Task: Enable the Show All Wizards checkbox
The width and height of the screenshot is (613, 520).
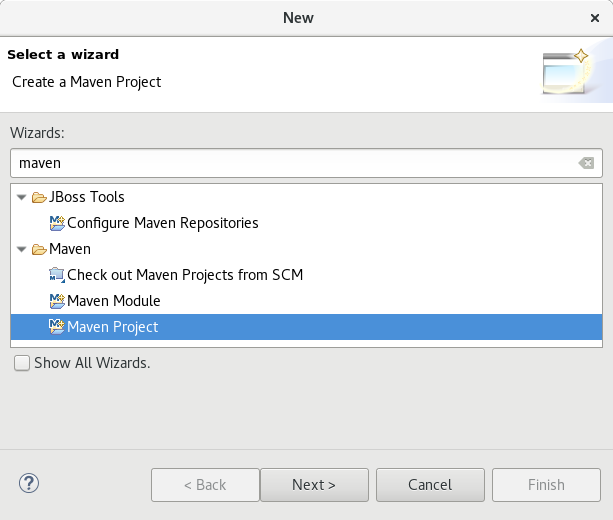Action: (x=22, y=364)
